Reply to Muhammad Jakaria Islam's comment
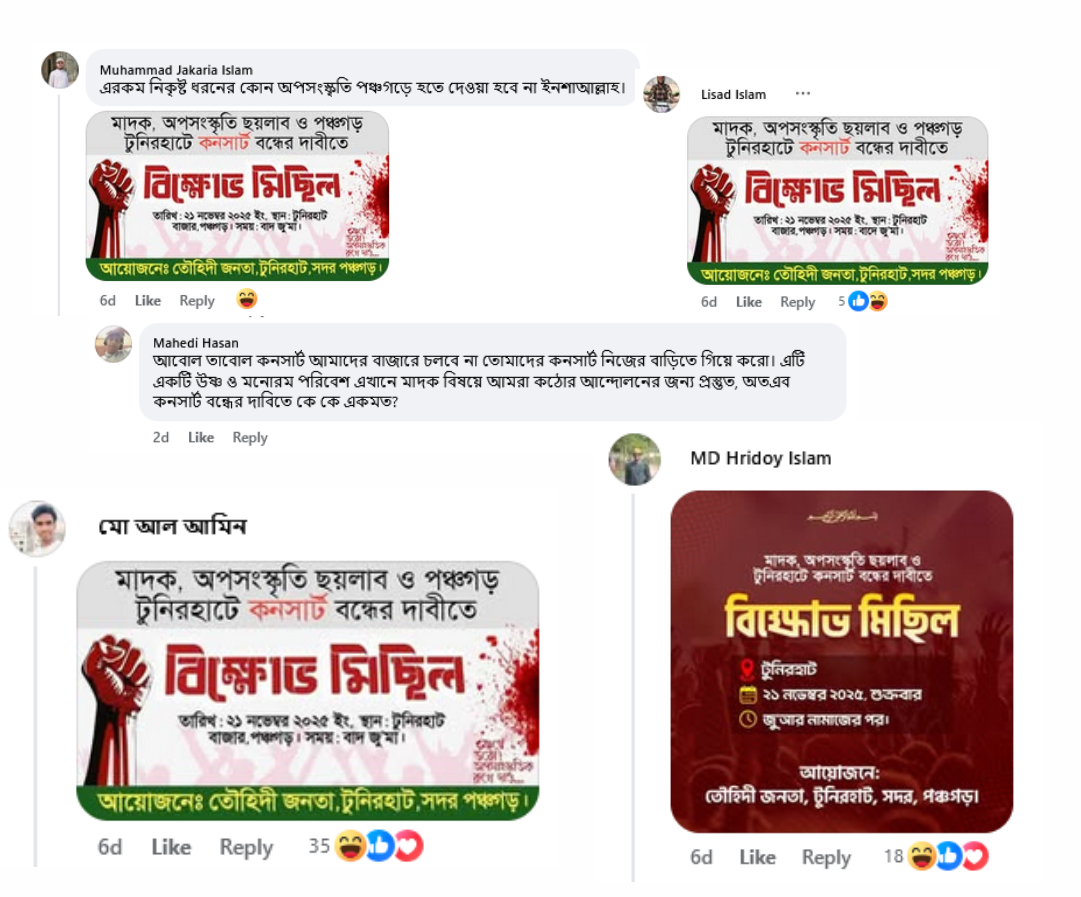The image size is (1081, 897). pos(196,301)
